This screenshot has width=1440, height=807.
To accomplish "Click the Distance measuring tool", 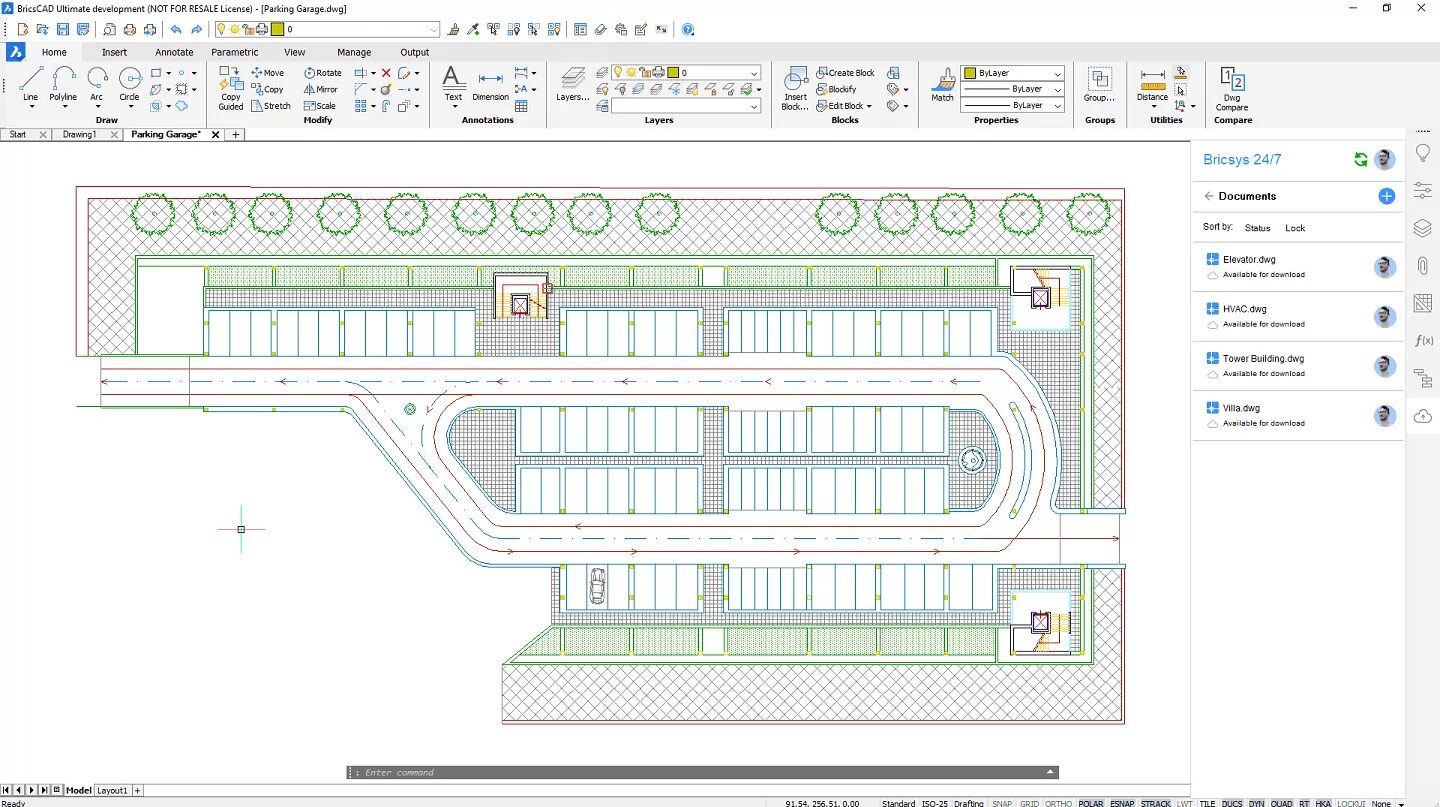I will (x=1152, y=85).
